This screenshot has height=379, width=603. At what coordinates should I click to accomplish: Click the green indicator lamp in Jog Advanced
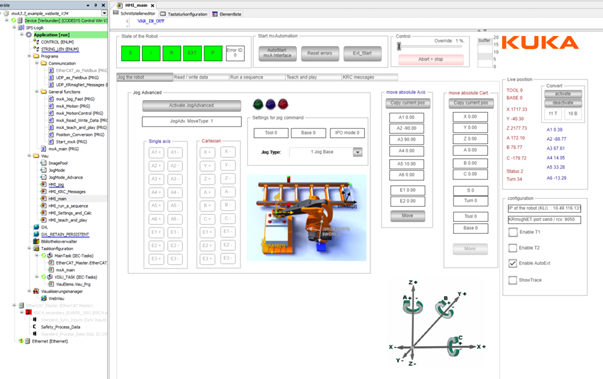pos(258,104)
